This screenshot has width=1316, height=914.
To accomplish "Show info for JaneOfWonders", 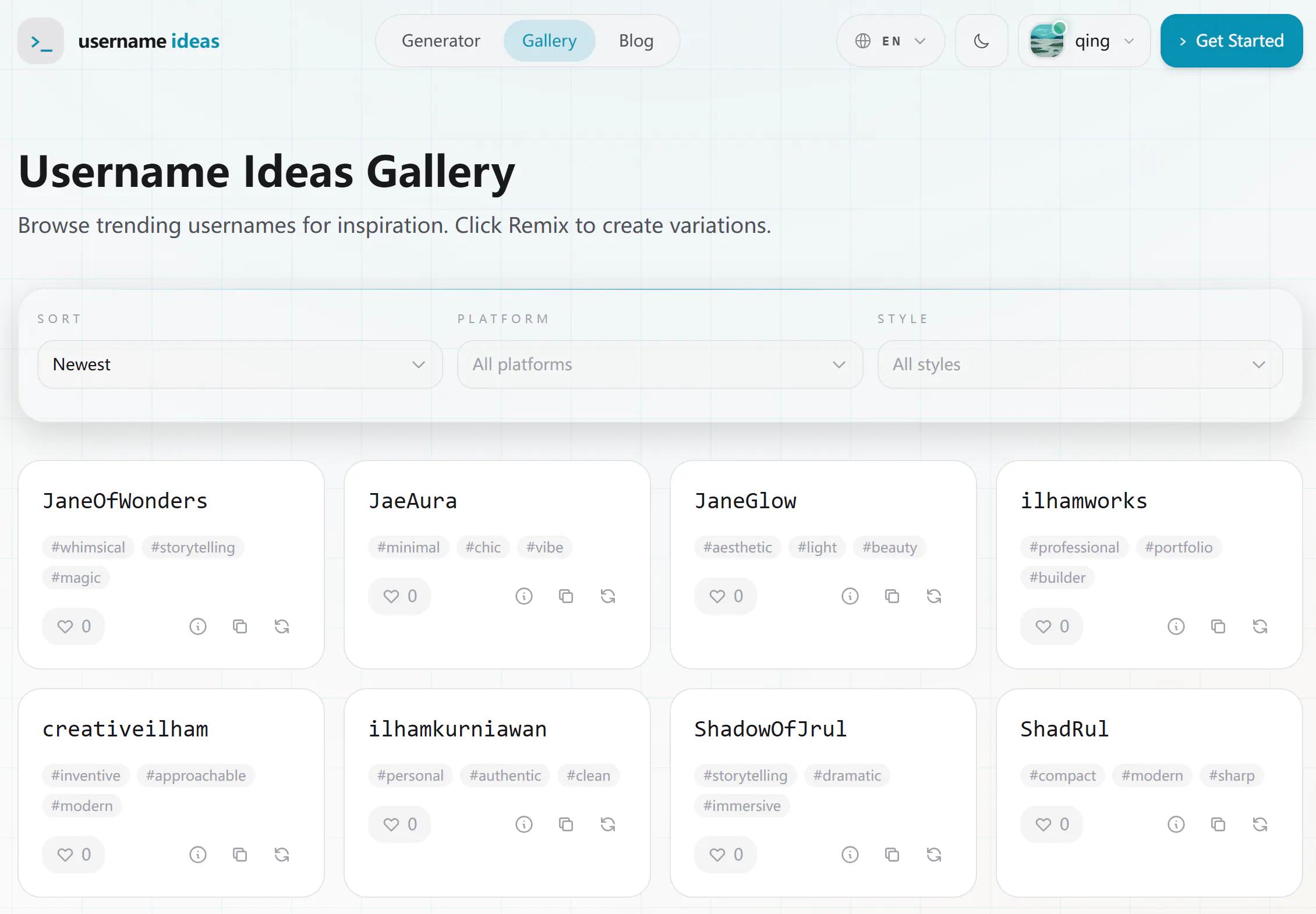I will point(198,626).
